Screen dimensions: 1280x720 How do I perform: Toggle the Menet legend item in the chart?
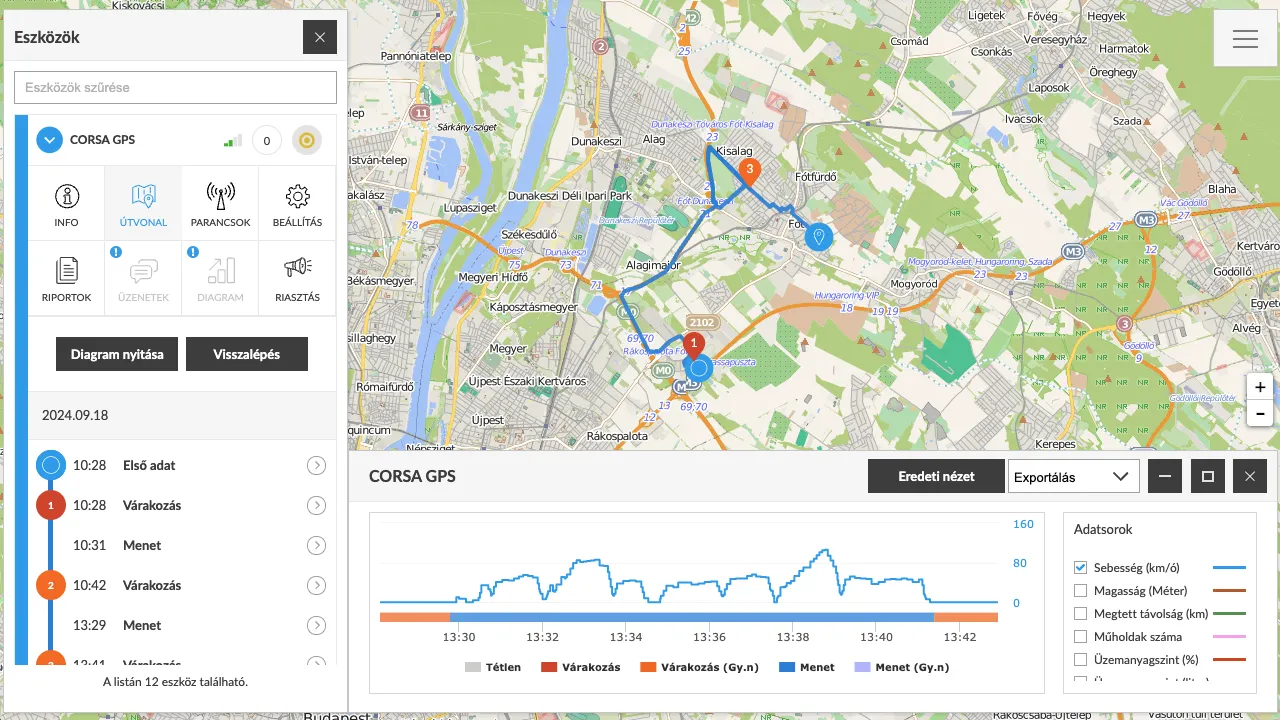(x=808, y=667)
